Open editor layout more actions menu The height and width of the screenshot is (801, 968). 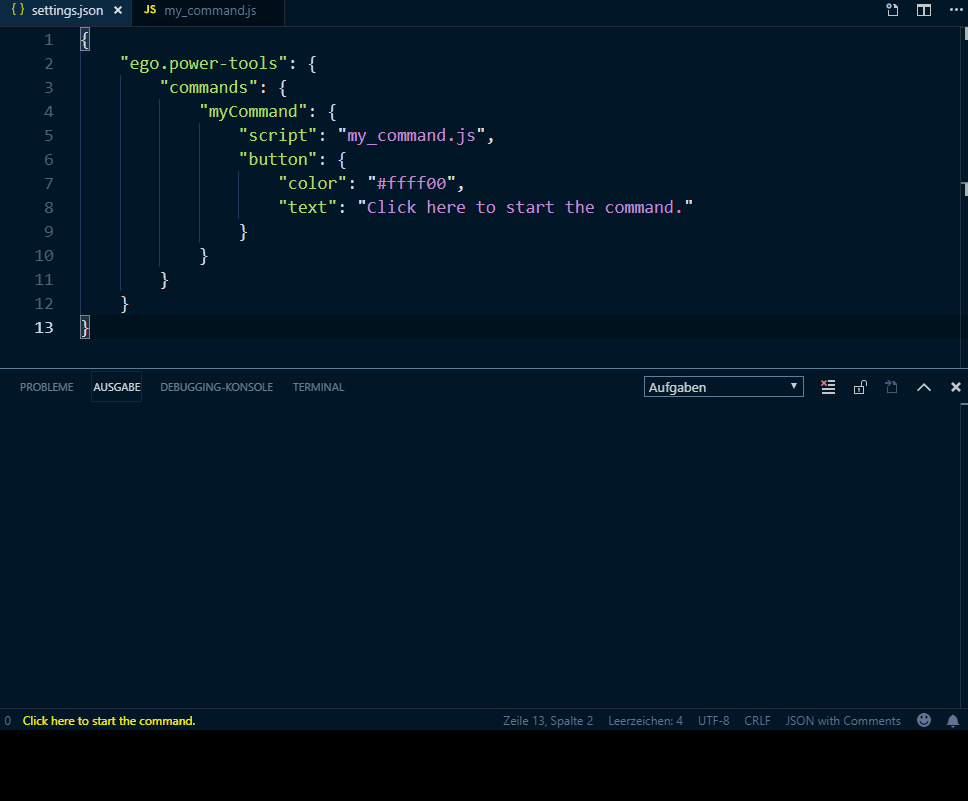954,10
